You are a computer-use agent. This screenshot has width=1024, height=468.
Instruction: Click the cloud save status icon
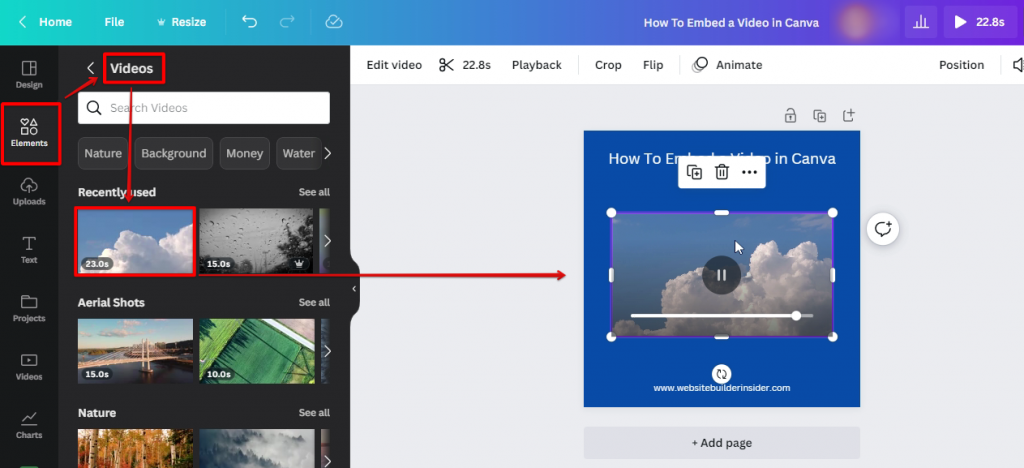tap(334, 22)
